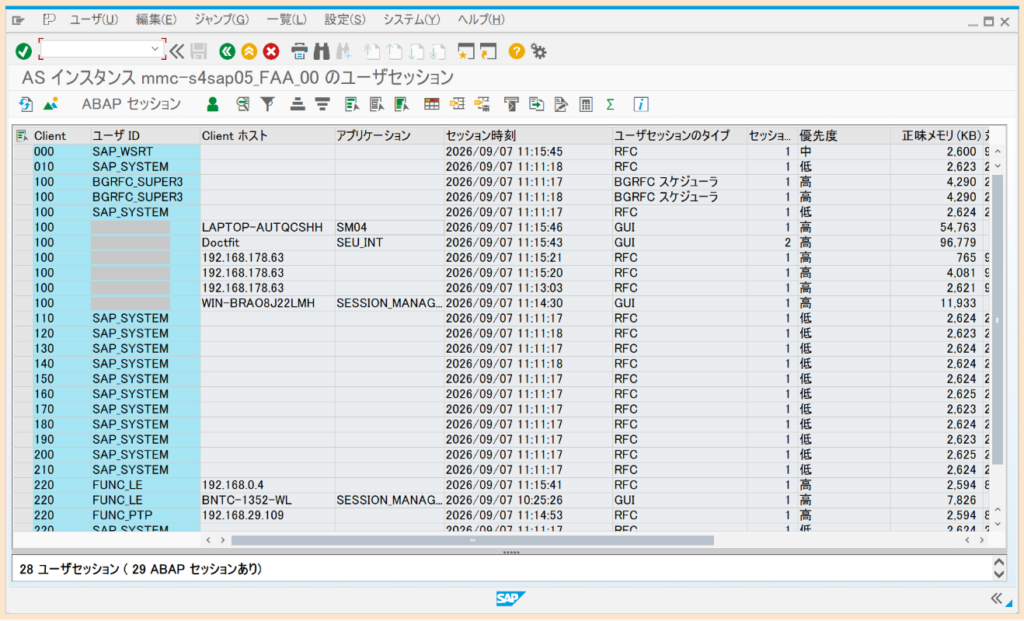
Task: Click the Spreadsheet calculator icon
Action: coord(586,104)
